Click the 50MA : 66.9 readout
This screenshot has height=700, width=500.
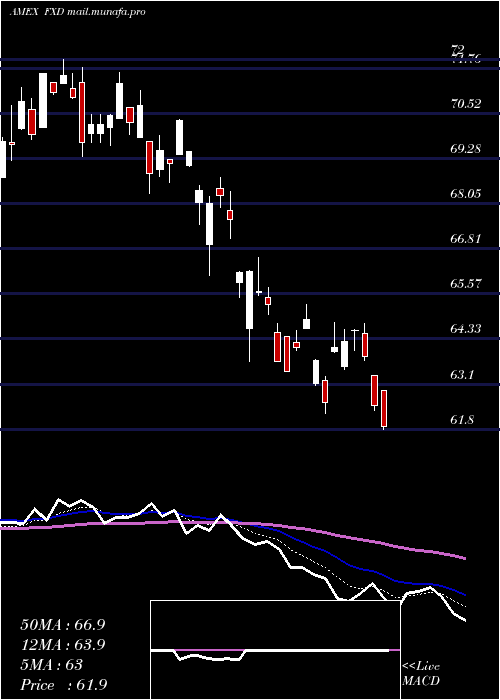[x=63, y=625]
